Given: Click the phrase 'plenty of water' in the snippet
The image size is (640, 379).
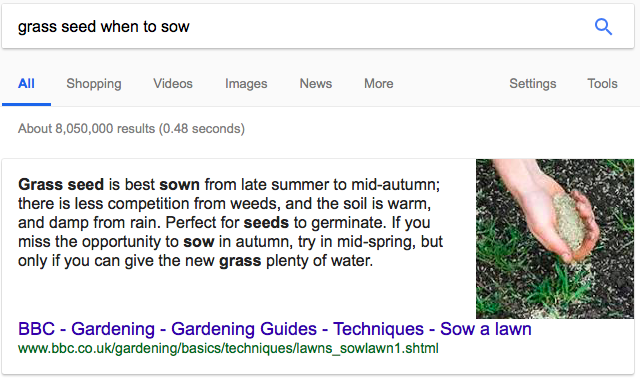Looking at the screenshot, I should pos(320,261).
